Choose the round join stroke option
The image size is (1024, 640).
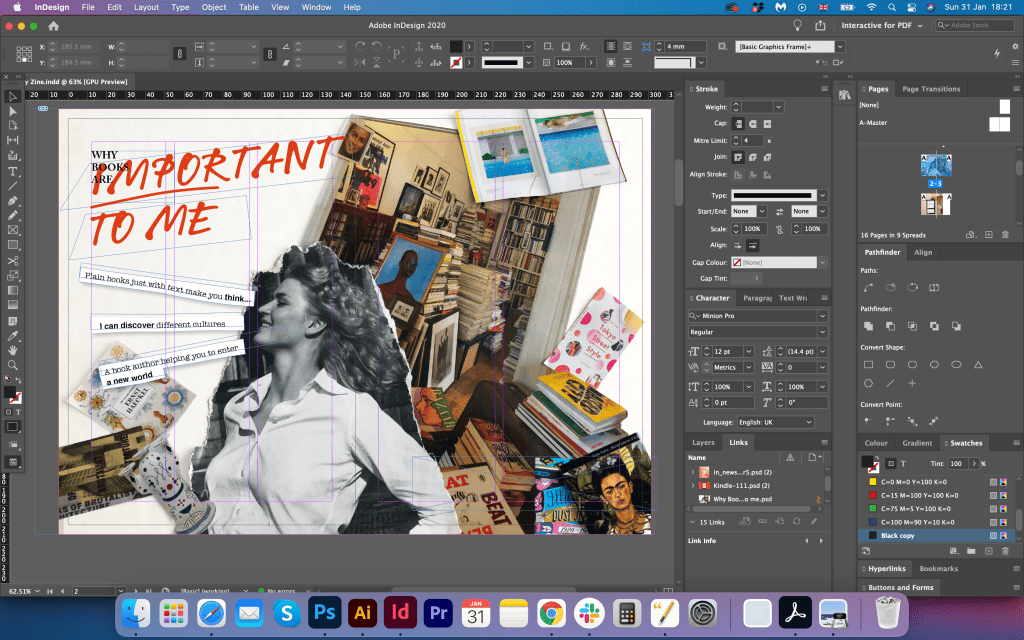[752, 157]
